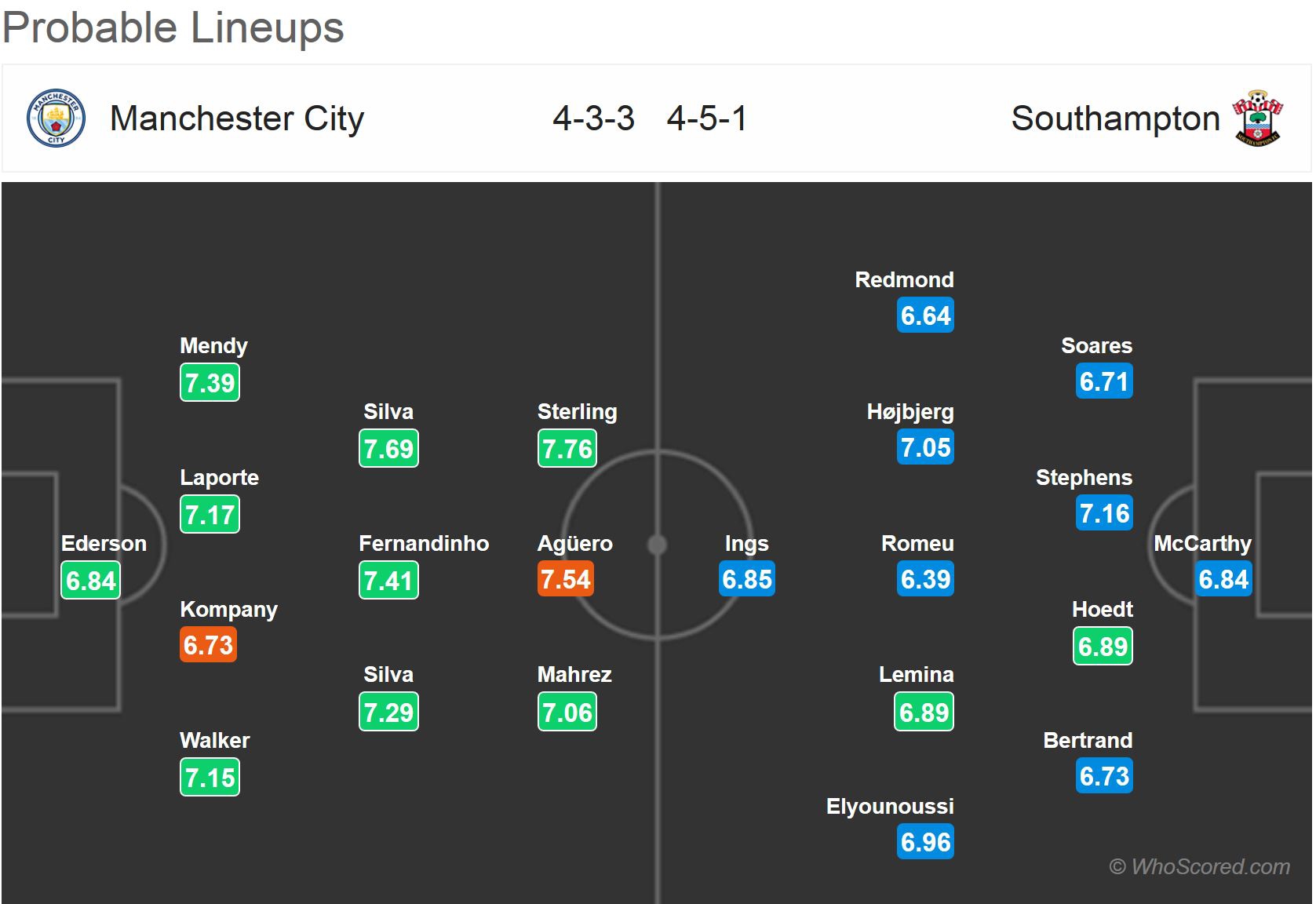Select the Elyounoussi player name

point(890,807)
